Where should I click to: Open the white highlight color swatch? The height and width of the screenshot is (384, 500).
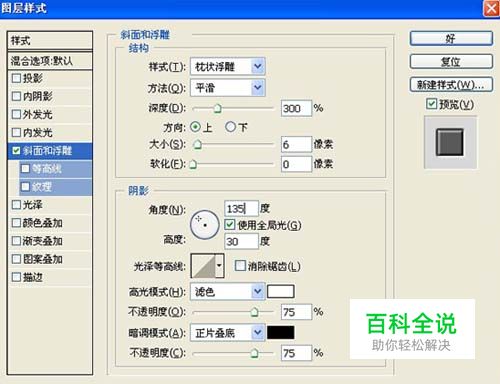pyautogui.click(x=281, y=291)
